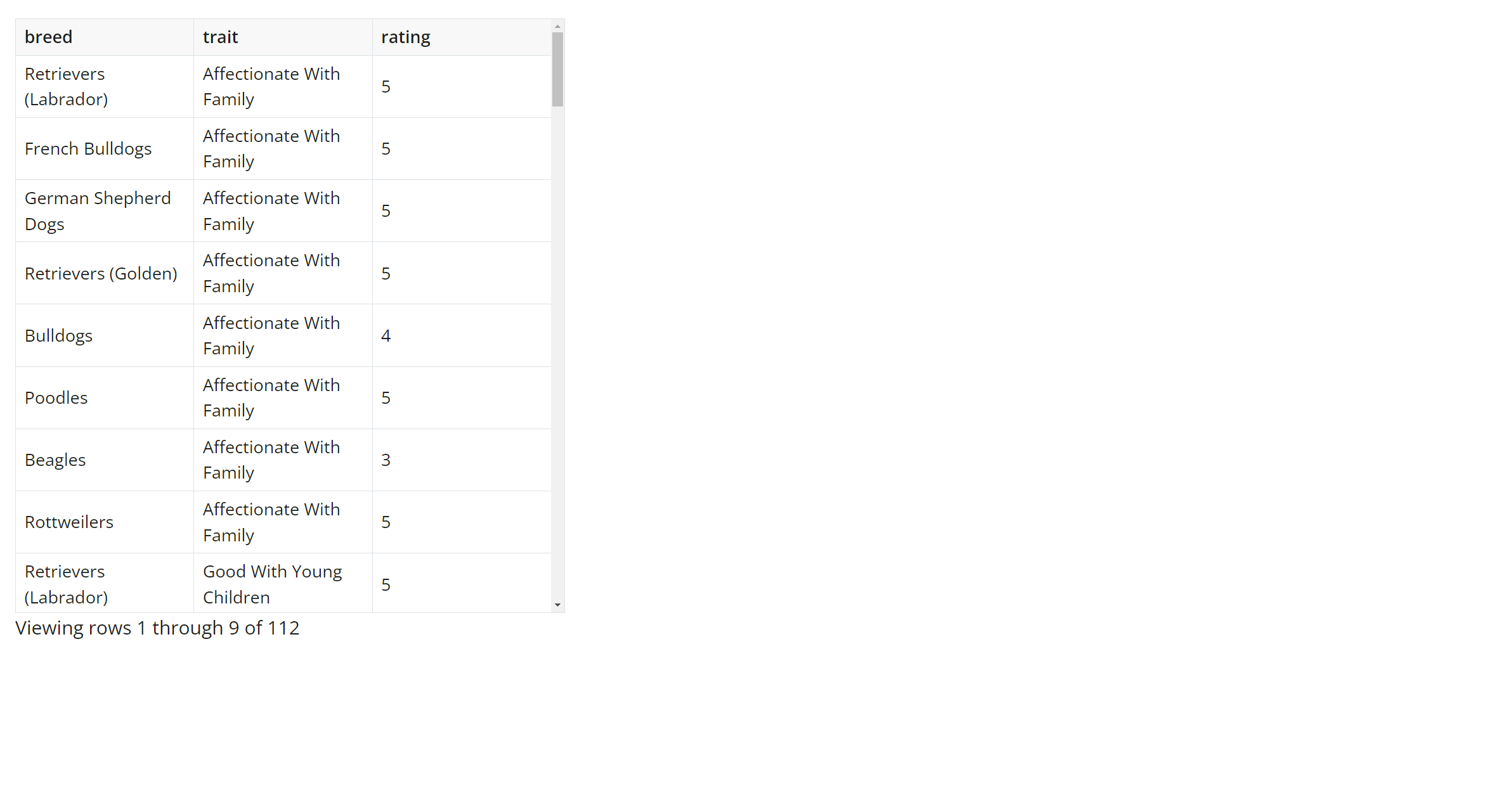
Task: Select the Rottweilers row
Action: (x=103, y=522)
